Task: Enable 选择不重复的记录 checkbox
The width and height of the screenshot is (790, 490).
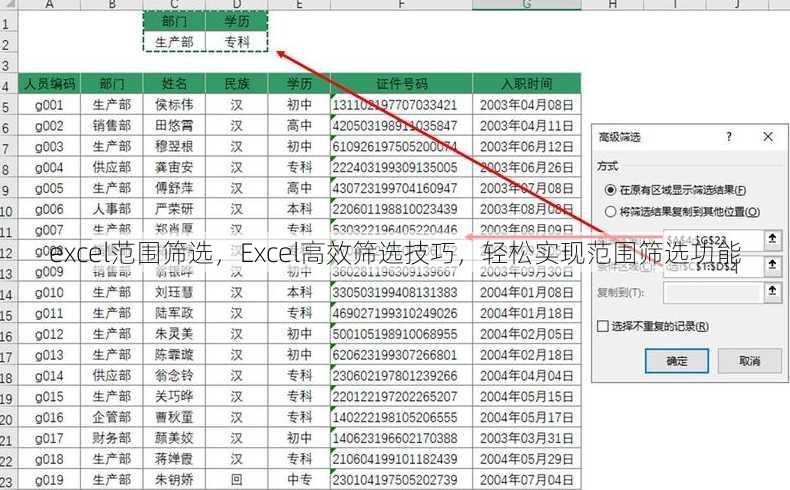Action: click(603, 326)
